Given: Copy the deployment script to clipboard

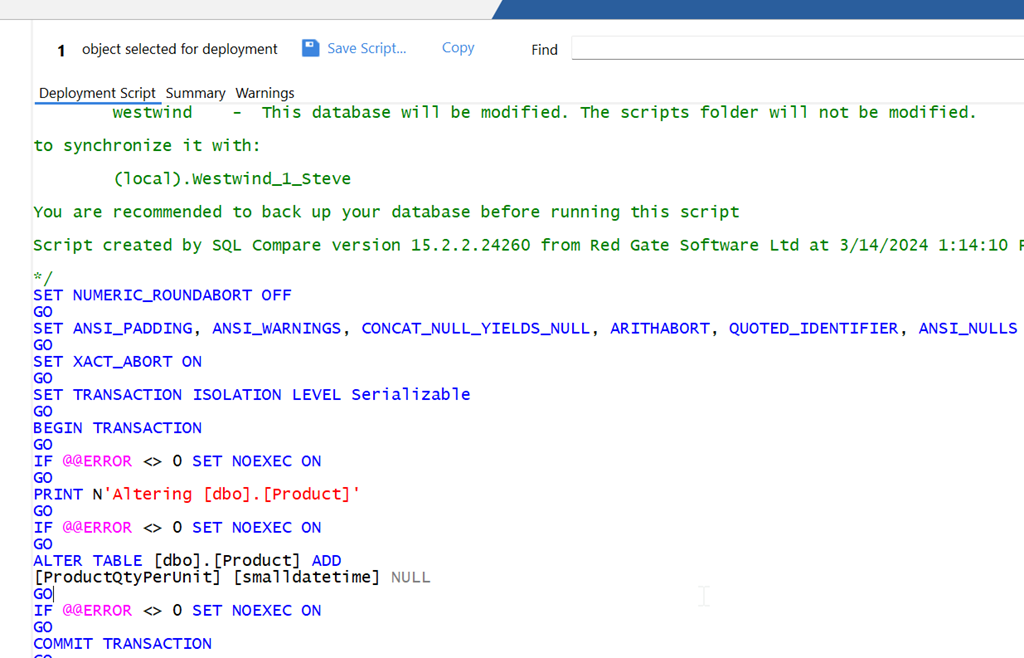Looking at the screenshot, I should 458,48.
